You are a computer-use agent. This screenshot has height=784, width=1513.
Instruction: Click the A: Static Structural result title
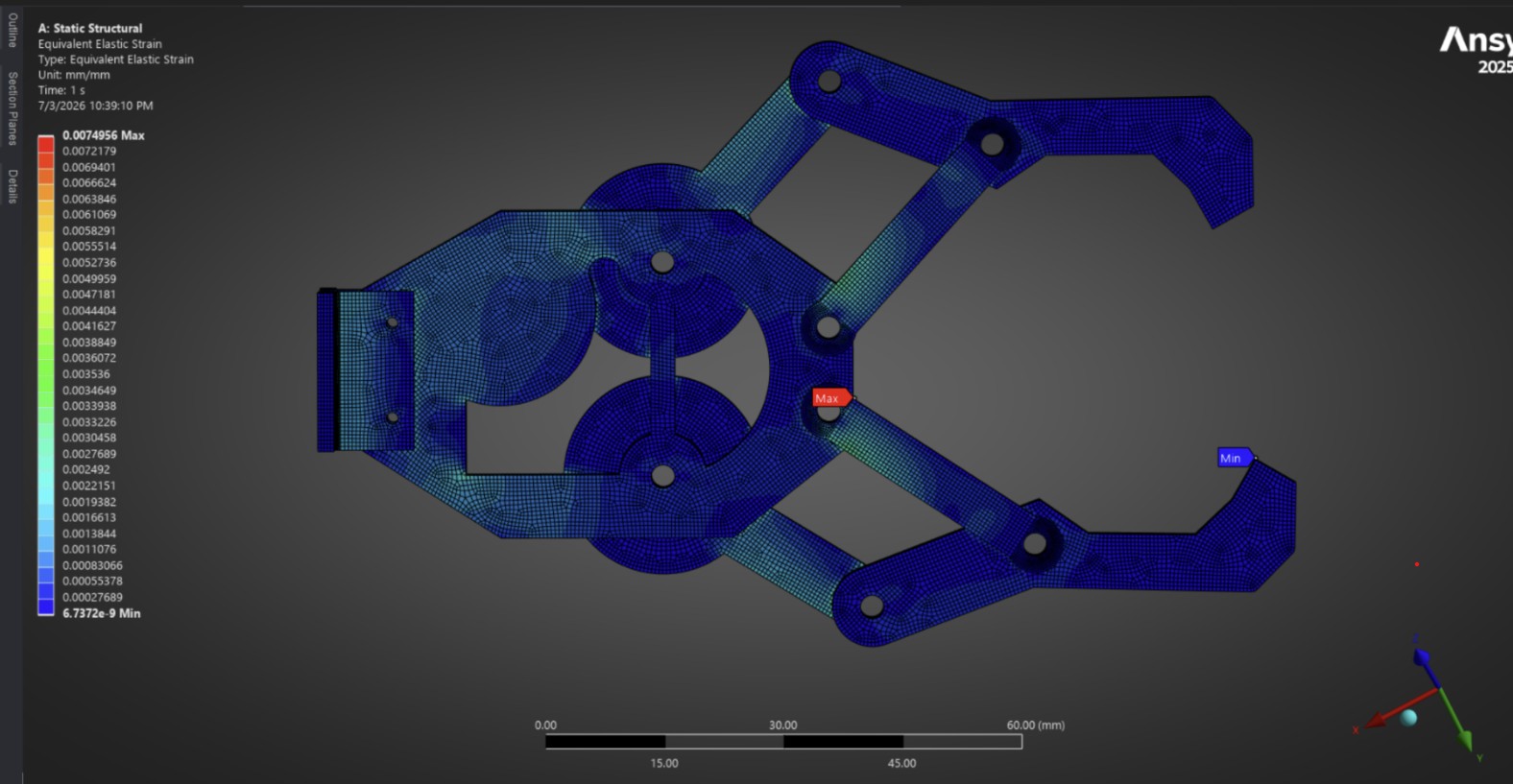(x=90, y=28)
